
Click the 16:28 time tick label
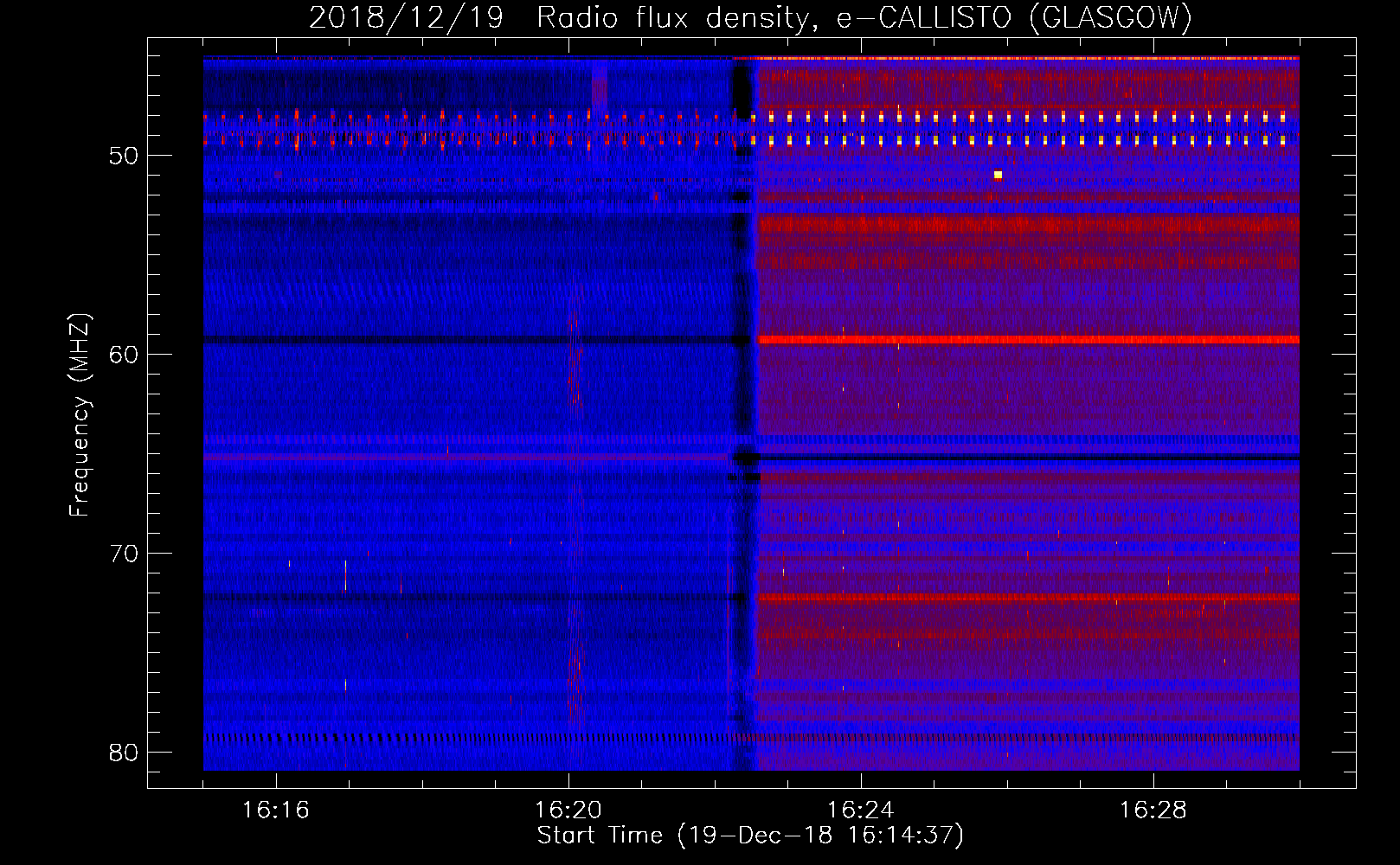click(1153, 811)
